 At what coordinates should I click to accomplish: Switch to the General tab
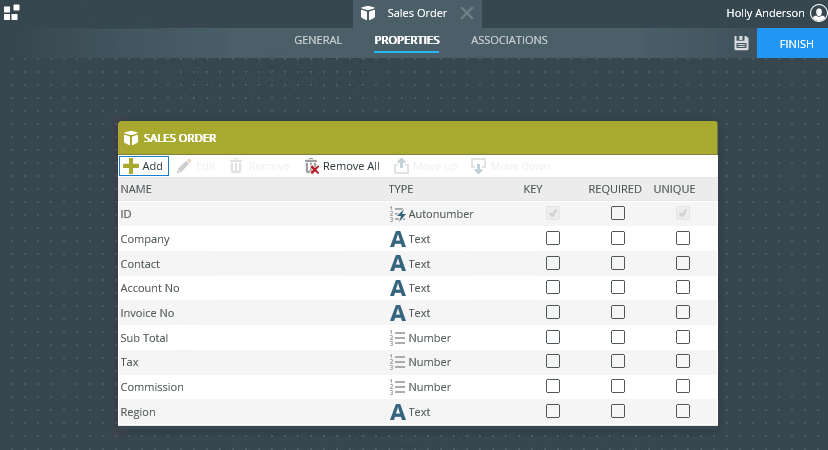317,41
